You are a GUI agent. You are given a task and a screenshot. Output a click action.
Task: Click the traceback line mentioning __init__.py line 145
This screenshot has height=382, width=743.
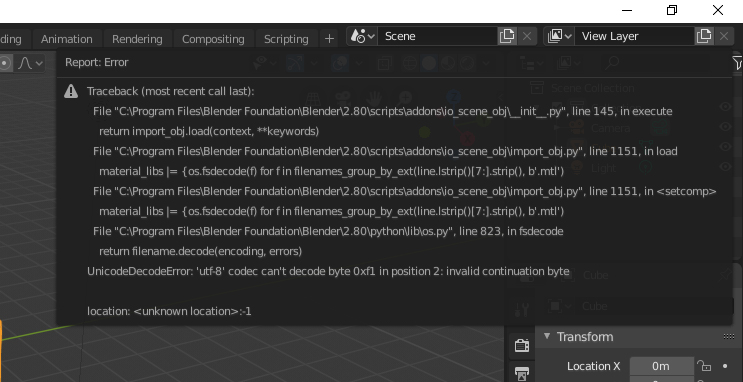(382, 111)
